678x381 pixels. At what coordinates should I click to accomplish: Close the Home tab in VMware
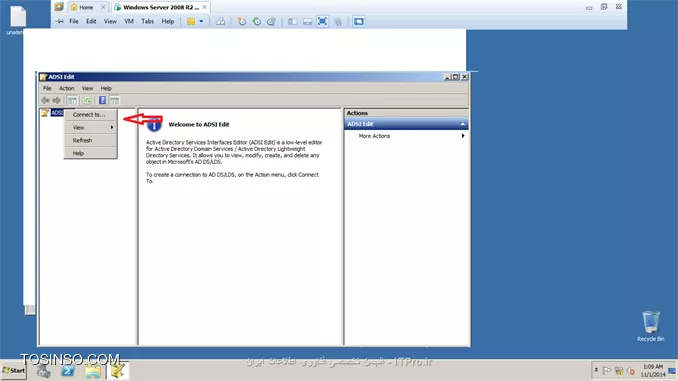coord(103,7)
